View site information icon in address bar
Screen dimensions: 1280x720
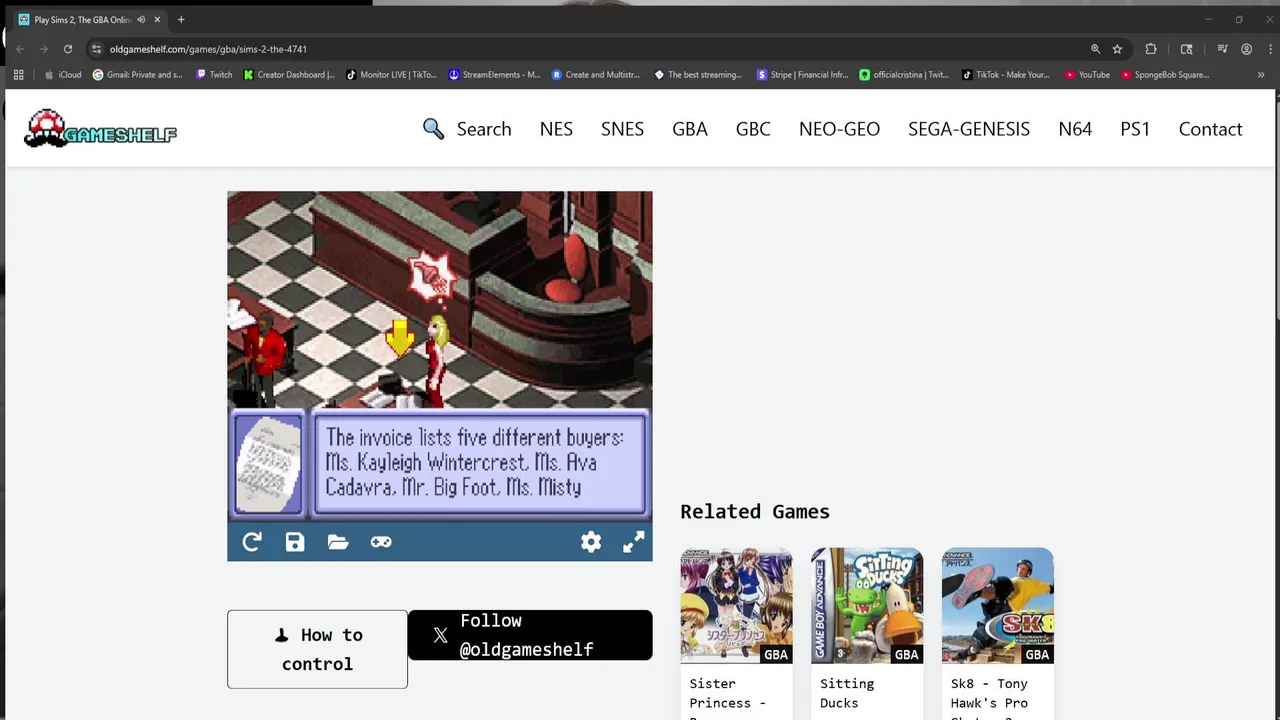96,49
